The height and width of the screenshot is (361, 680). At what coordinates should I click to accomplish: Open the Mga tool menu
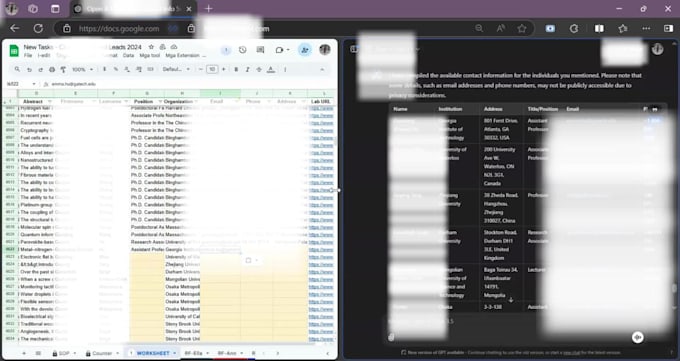tap(150, 56)
